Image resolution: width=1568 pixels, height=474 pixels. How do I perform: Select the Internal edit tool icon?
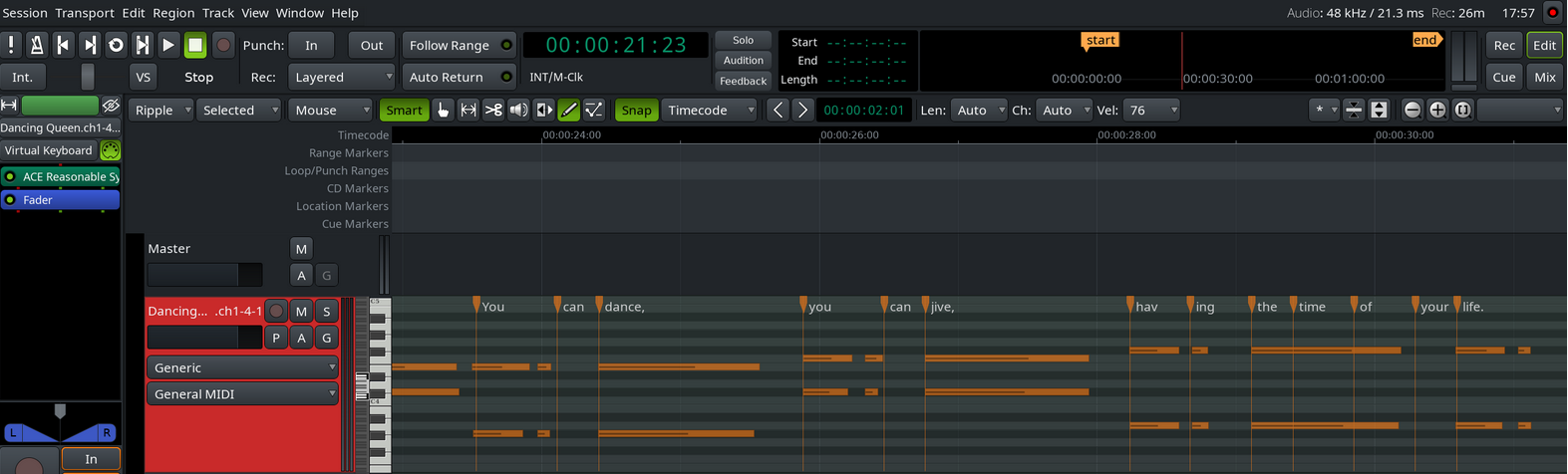coord(594,110)
